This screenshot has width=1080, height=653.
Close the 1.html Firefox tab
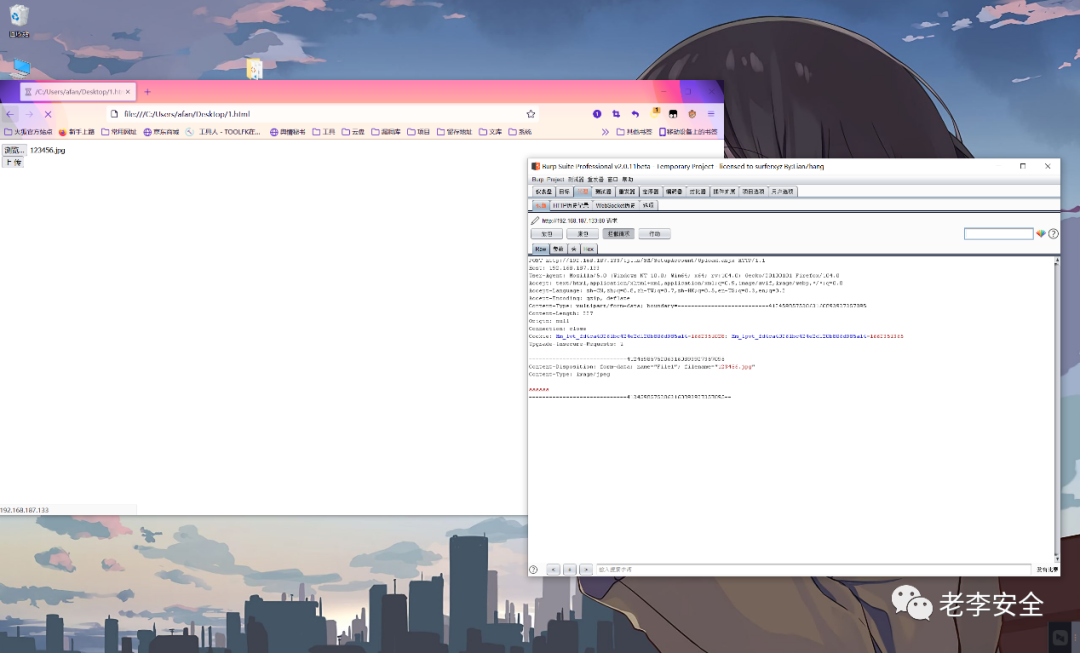pyautogui.click(x=128, y=92)
